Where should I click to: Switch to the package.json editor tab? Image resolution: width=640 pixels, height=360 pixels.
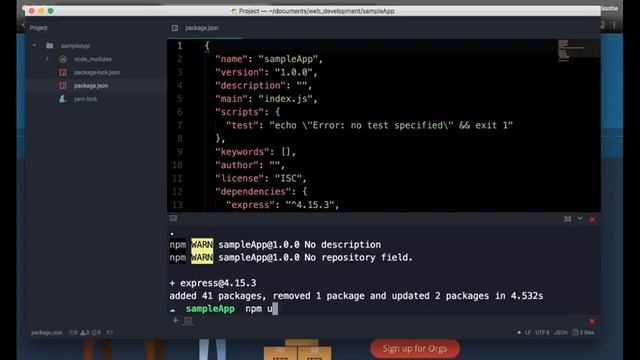point(202,28)
